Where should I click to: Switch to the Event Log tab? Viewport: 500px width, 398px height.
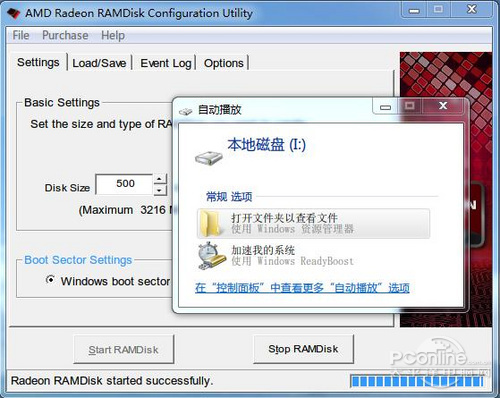click(166, 63)
